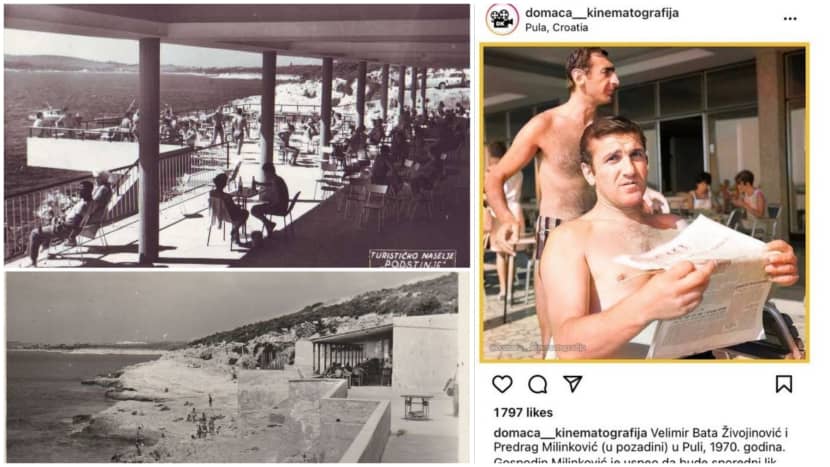View the 1797 likes list

523,412
